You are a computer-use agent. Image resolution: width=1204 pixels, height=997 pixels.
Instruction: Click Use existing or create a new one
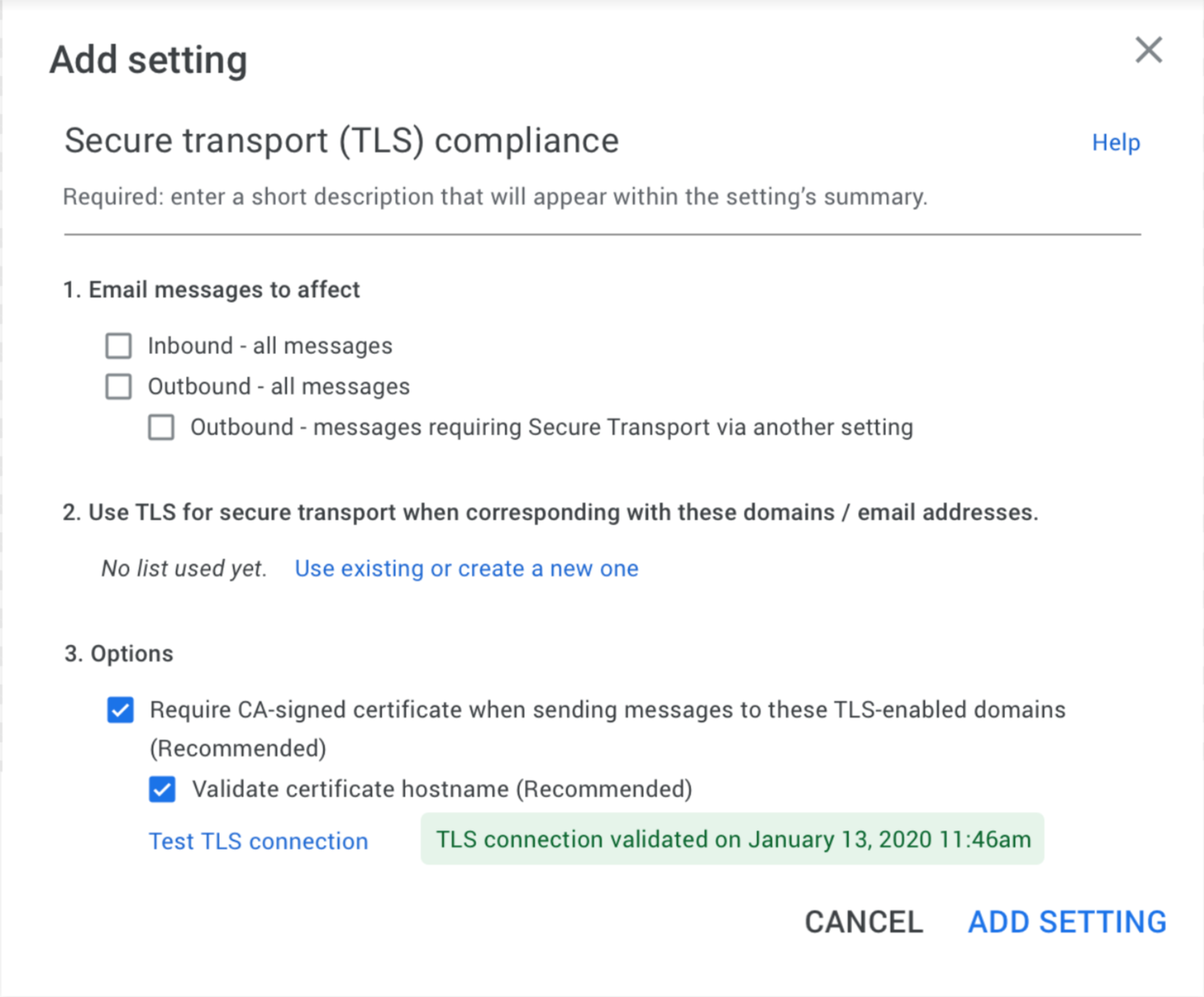pos(467,568)
